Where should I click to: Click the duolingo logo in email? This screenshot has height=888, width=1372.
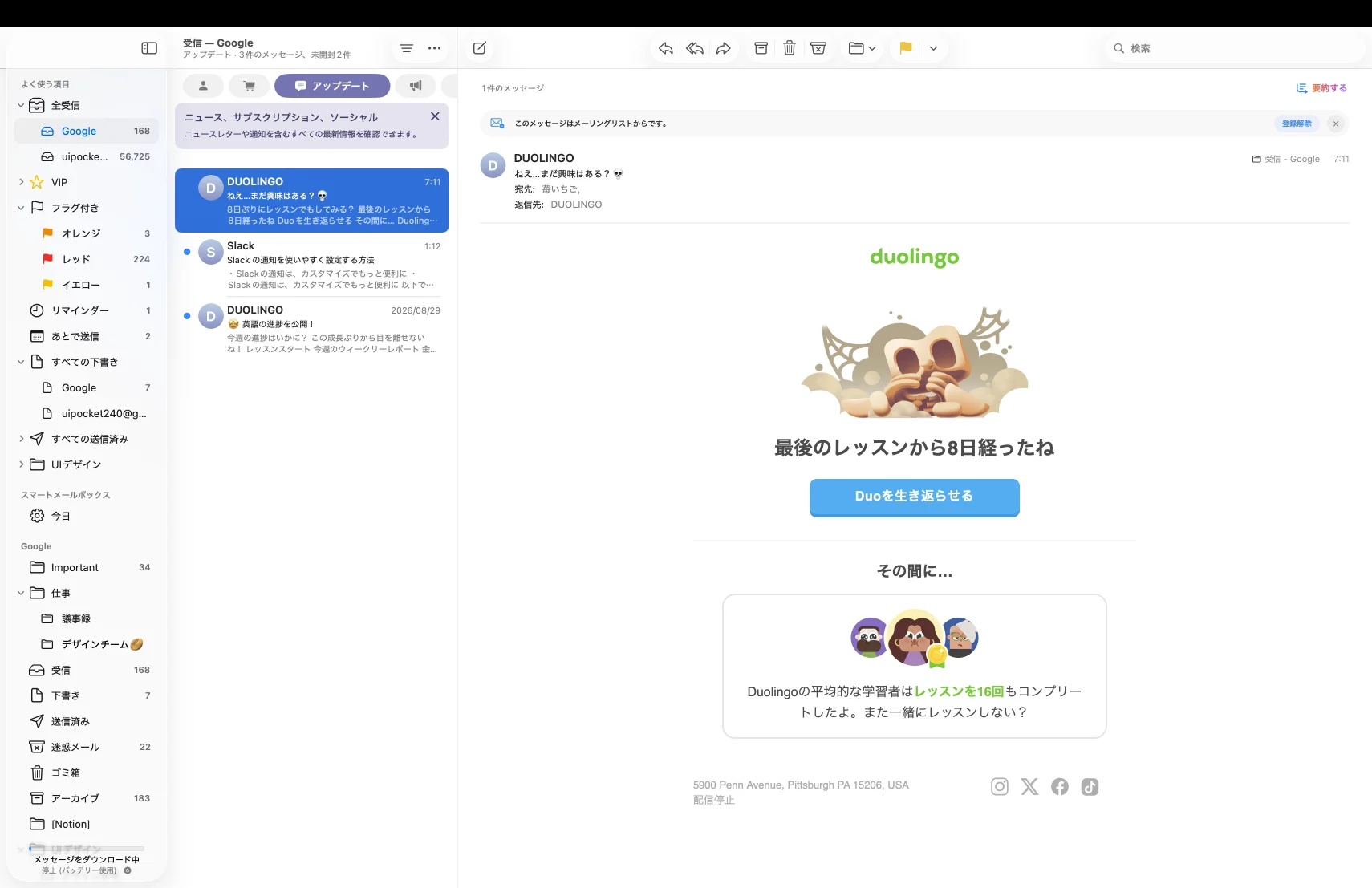click(915, 257)
